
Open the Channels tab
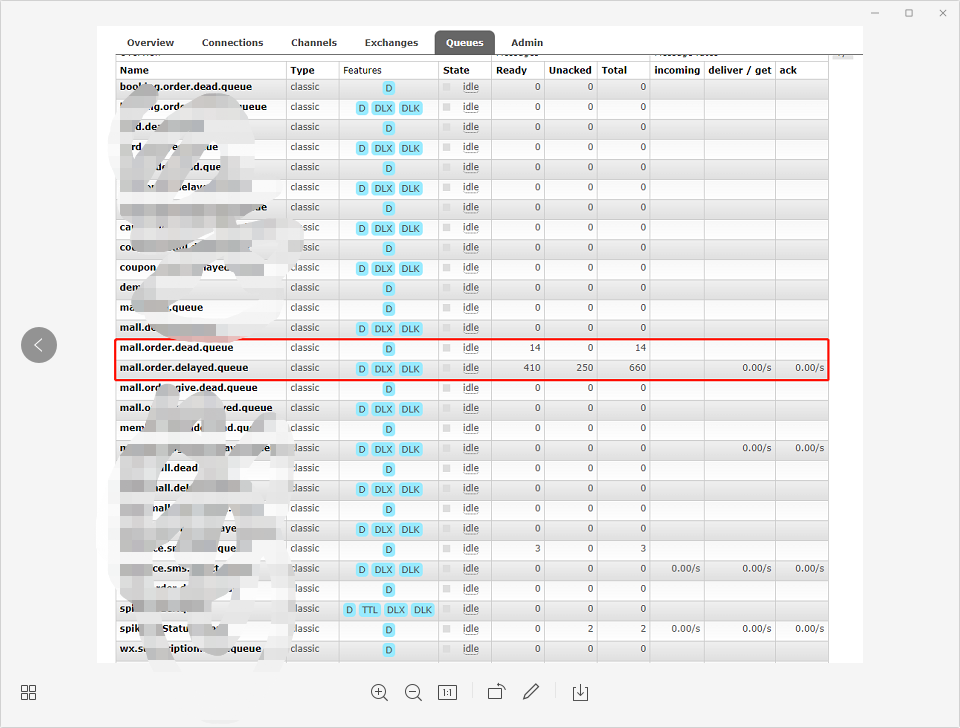click(x=314, y=43)
